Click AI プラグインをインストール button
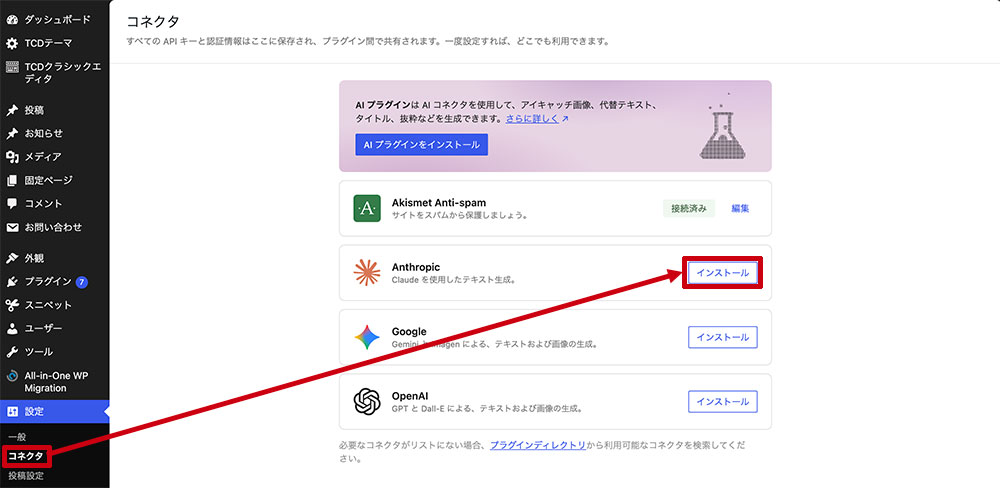Viewport: 1000px width, 488px height. pos(422,145)
